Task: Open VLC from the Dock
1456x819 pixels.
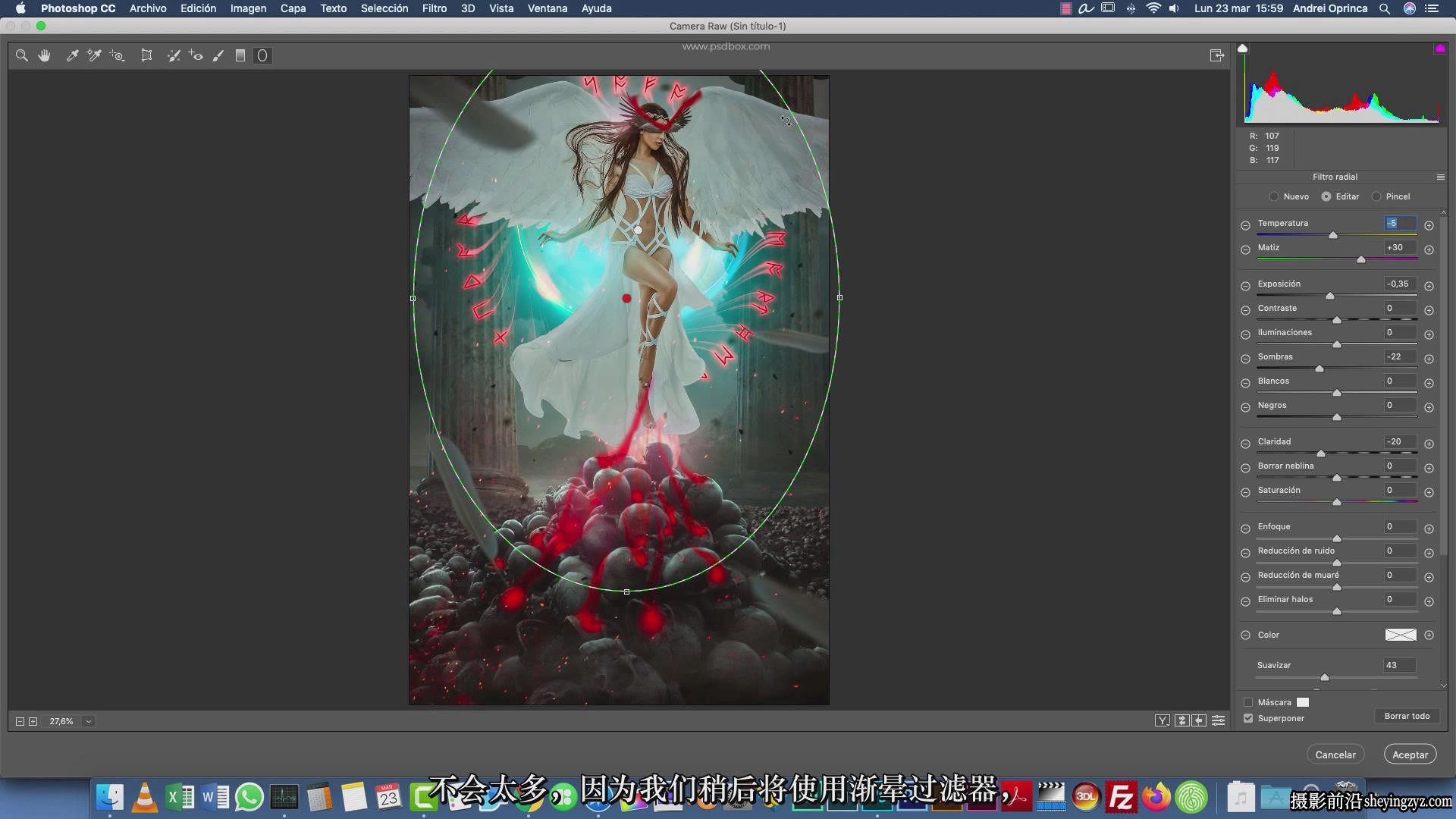Action: [145, 797]
